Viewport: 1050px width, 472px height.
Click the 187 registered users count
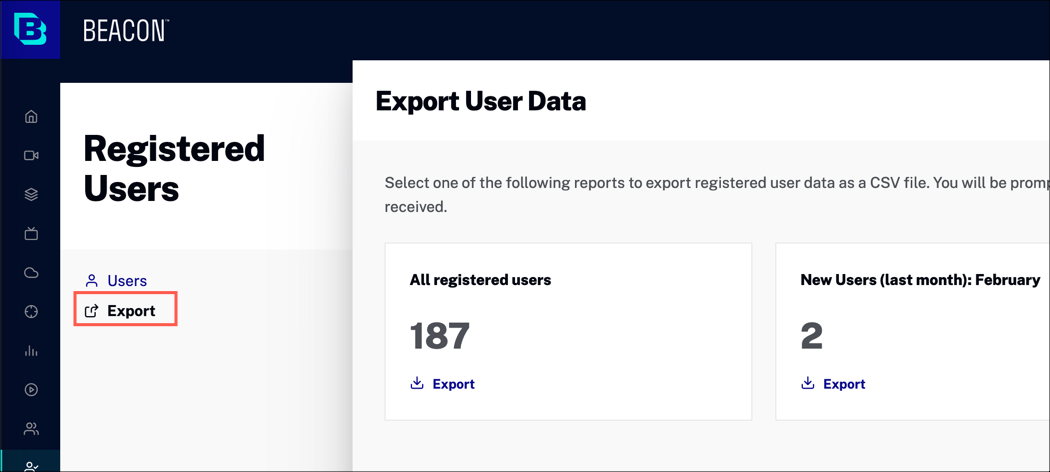click(x=440, y=336)
